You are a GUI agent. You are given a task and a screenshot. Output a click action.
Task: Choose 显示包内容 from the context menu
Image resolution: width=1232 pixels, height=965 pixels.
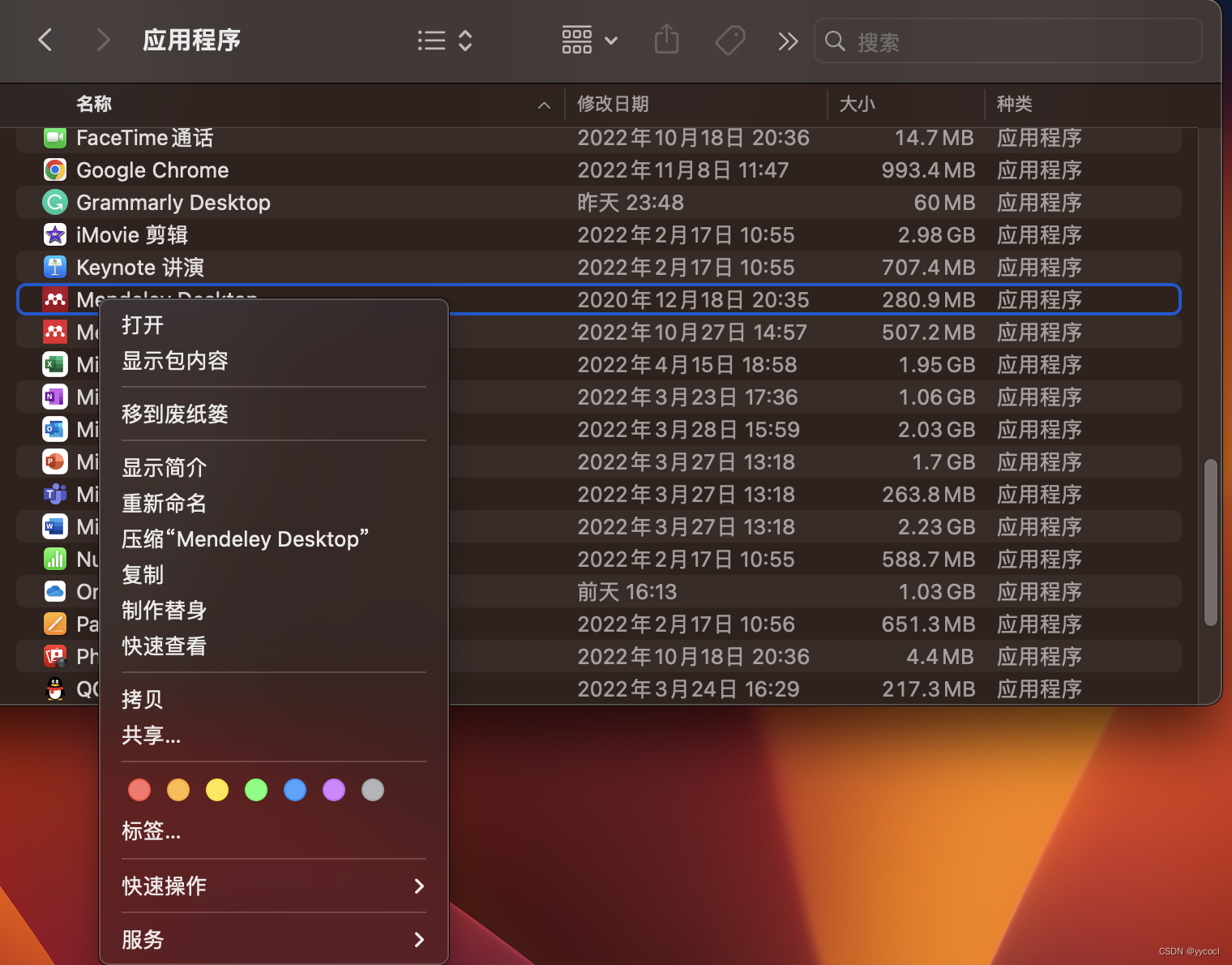coord(274,361)
